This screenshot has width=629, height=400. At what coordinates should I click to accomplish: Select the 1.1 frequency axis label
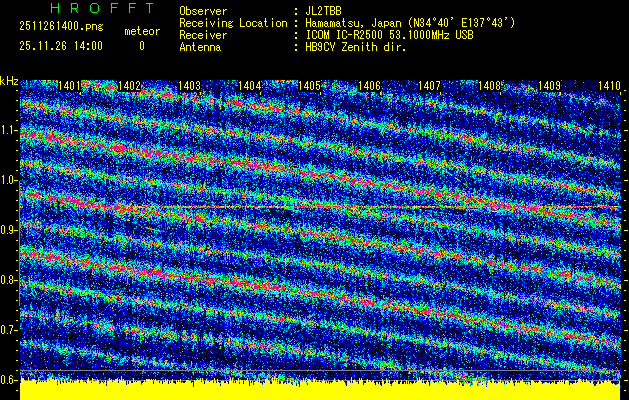tap(9, 130)
